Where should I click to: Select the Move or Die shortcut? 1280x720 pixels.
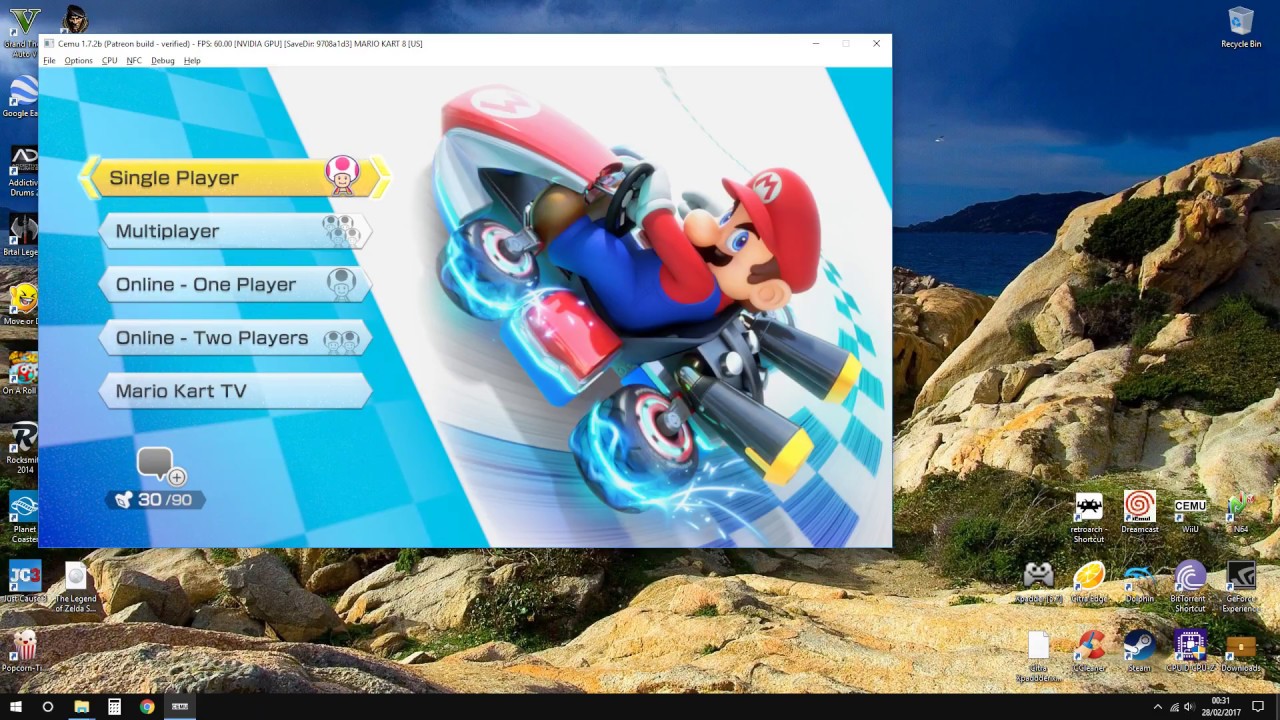click(x=22, y=304)
